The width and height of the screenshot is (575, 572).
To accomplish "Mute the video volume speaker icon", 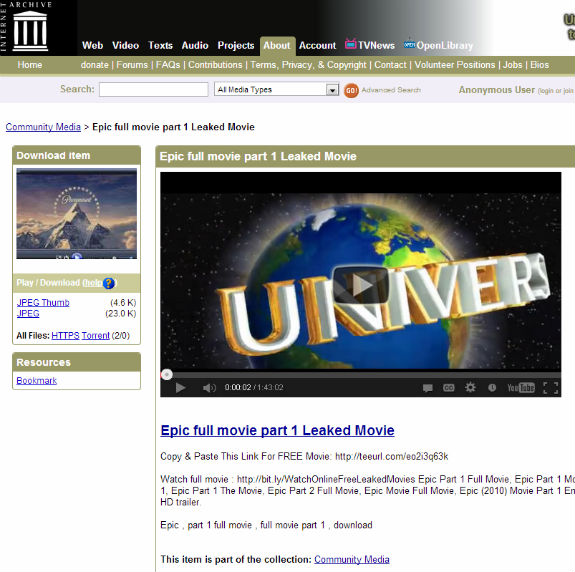I will [209, 388].
